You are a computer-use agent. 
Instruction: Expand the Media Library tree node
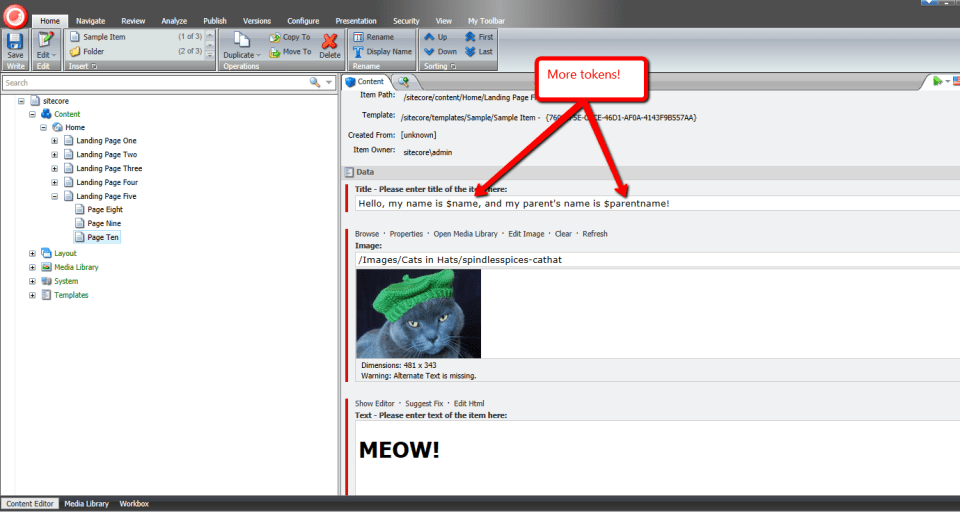(32, 267)
